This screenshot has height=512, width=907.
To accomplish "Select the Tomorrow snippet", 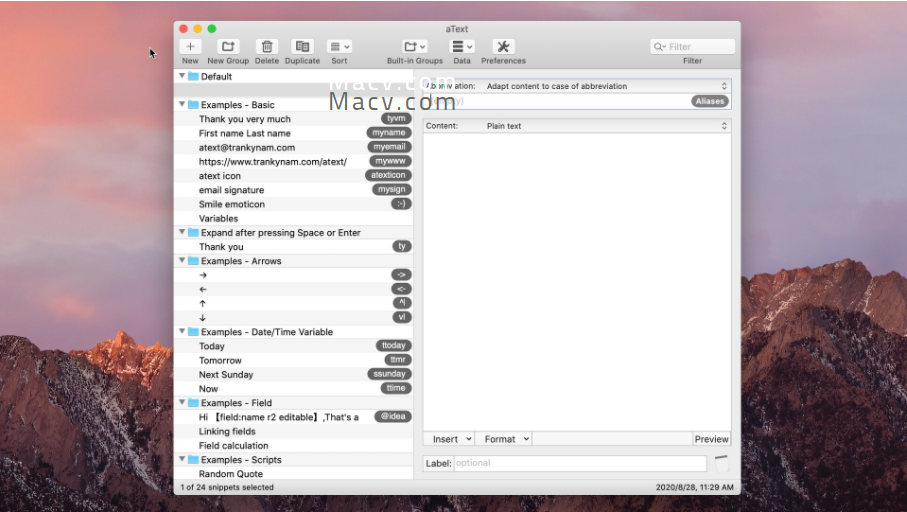I will tap(293, 360).
